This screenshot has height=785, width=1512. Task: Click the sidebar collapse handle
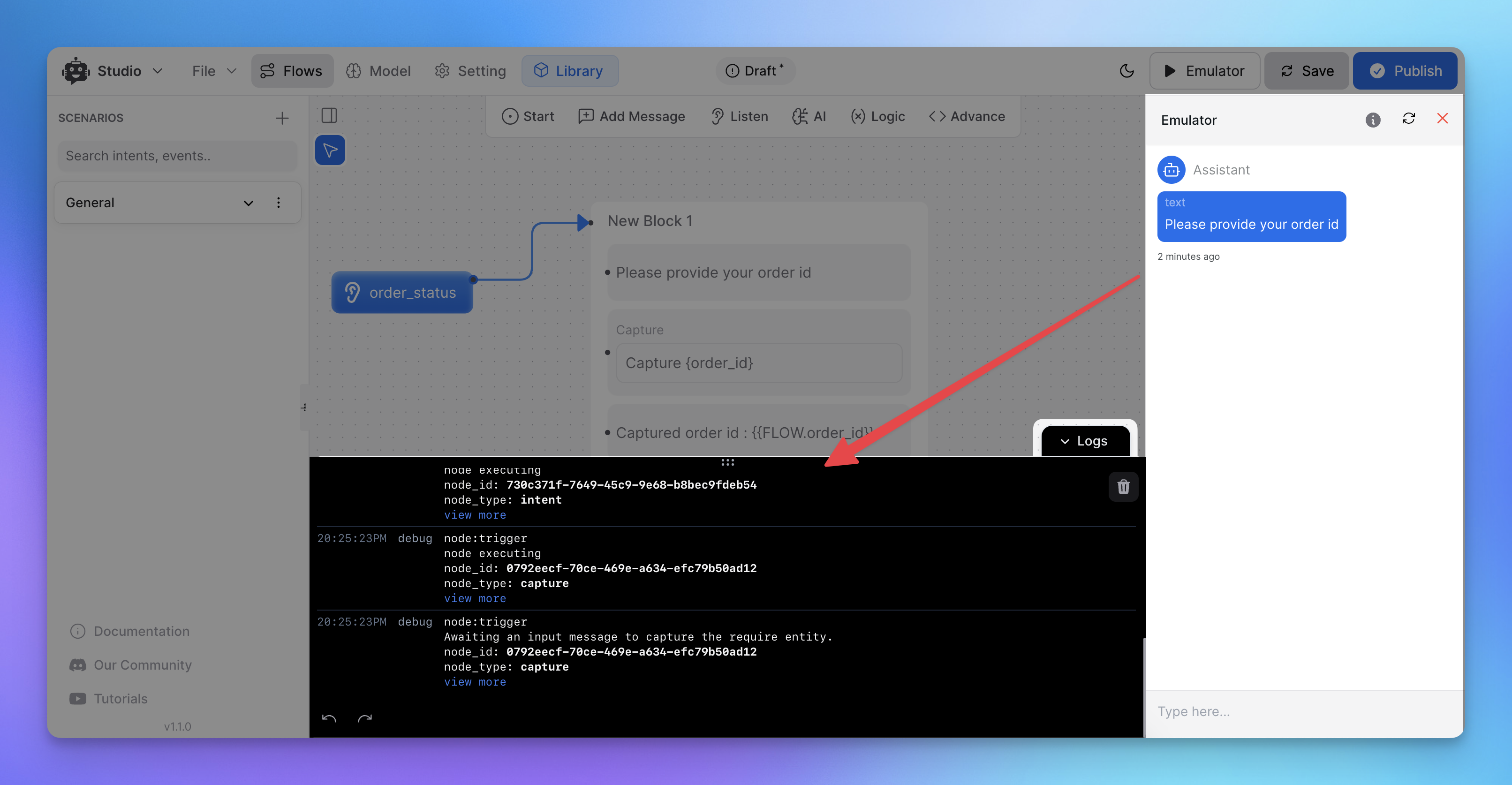[x=304, y=407]
